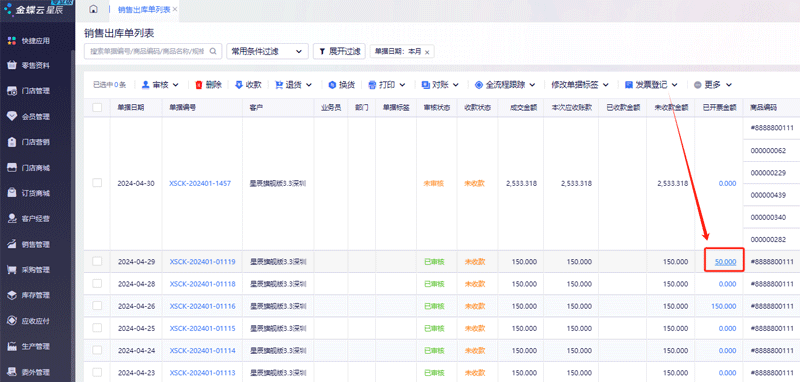The image size is (800, 382).
Task: Click the 成交金额 column header
Action: (523, 108)
